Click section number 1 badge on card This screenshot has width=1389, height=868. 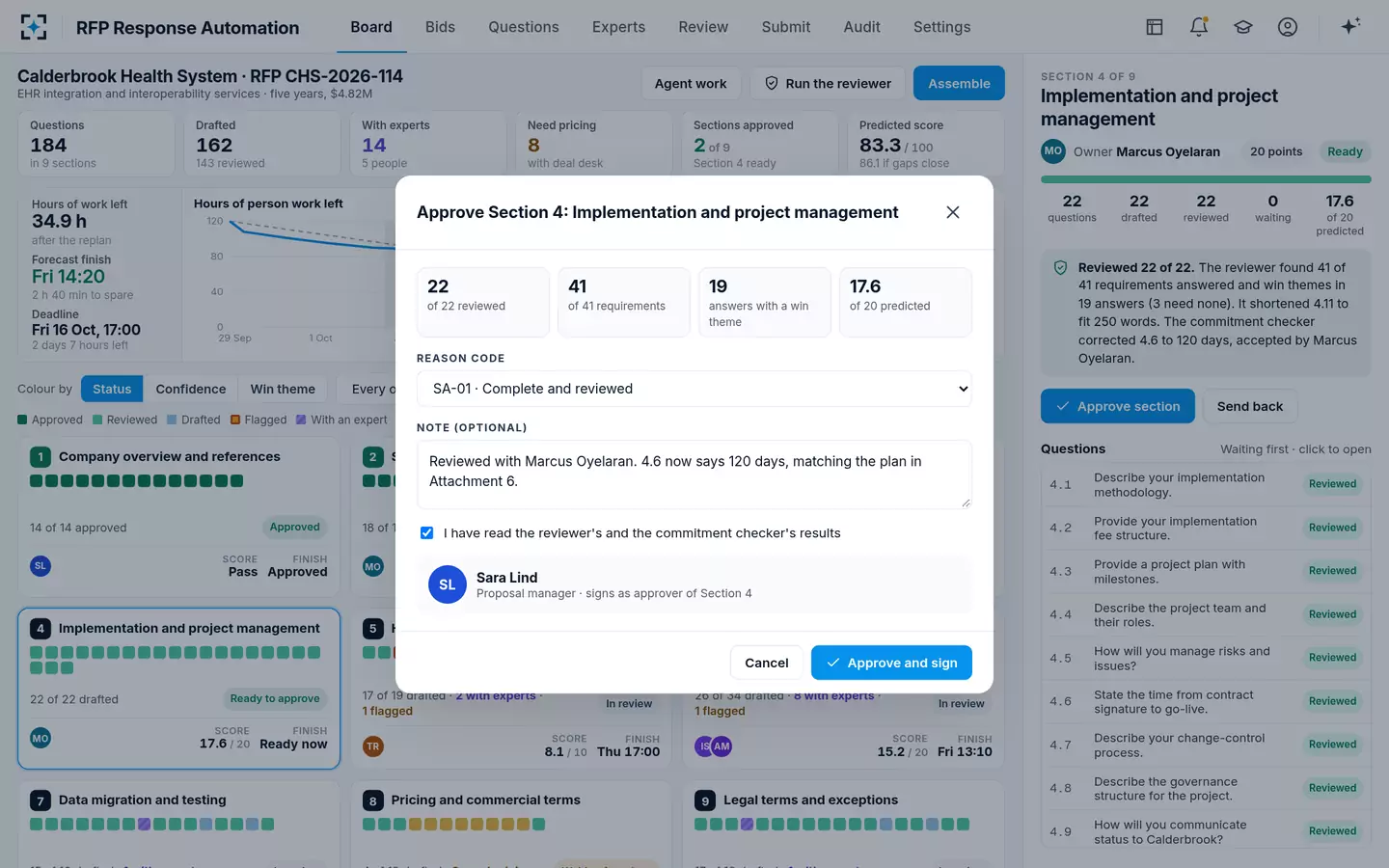[41, 456]
